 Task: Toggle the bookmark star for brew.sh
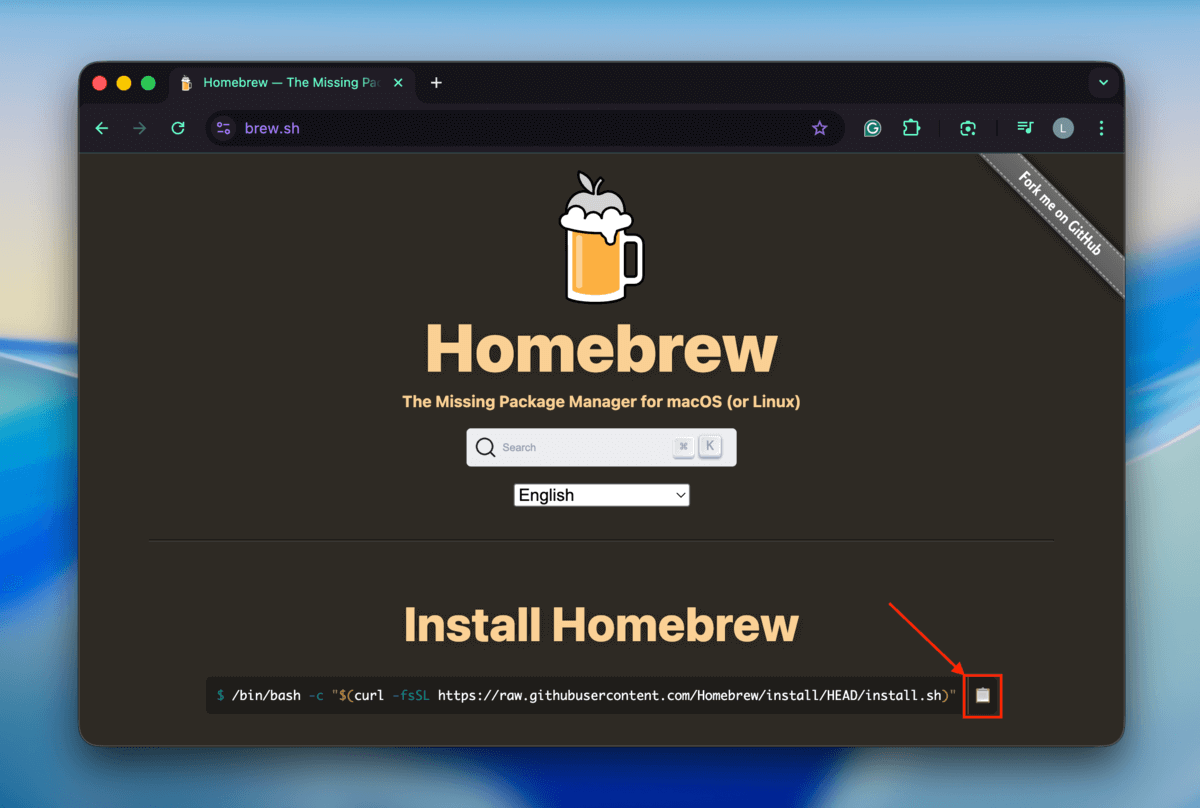click(820, 128)
